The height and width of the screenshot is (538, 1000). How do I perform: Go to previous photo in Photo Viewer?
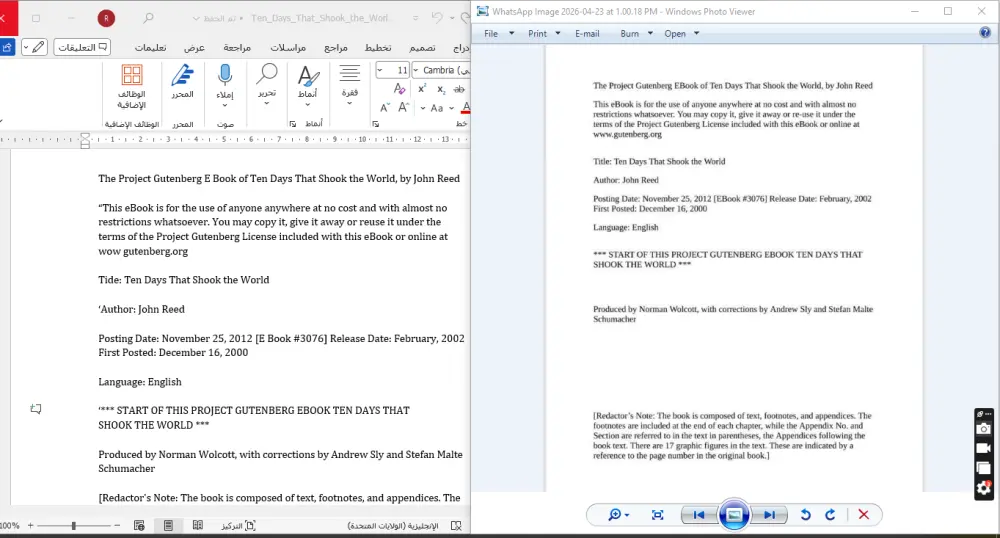[x=699, y=515]
